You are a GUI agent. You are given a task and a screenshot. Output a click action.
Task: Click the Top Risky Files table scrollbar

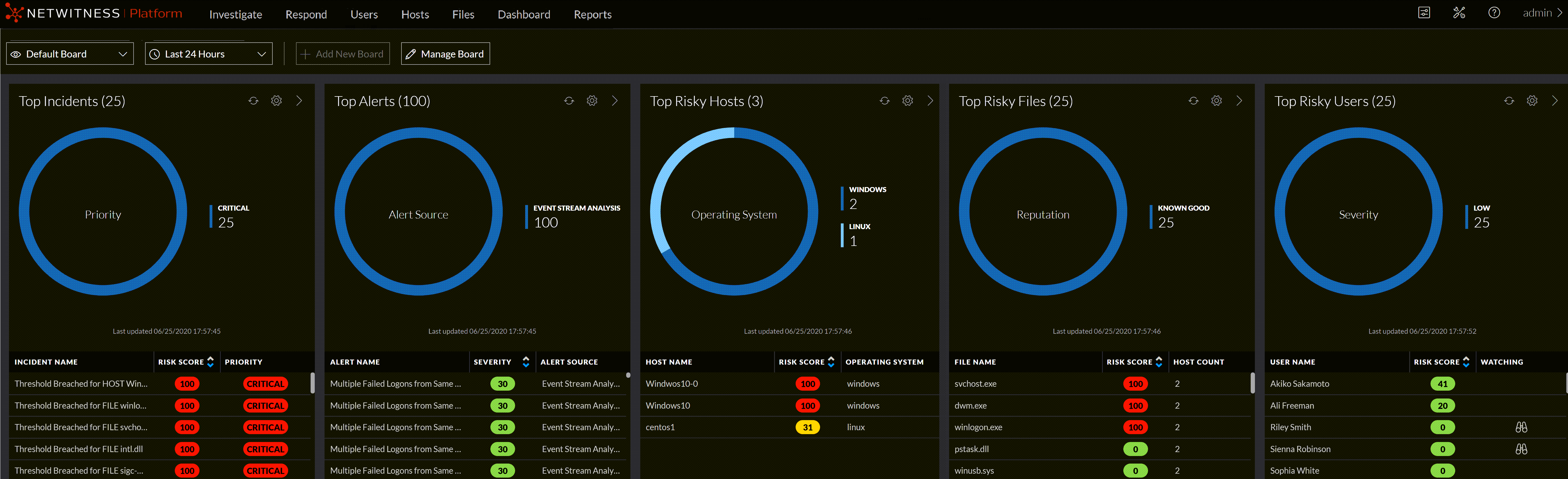coord(1252,383)
